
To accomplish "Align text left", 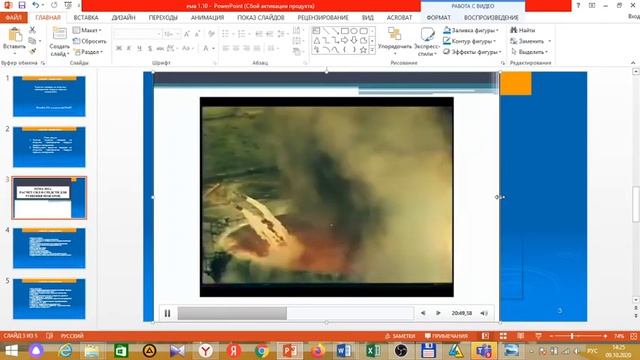I will click(226, 48).
